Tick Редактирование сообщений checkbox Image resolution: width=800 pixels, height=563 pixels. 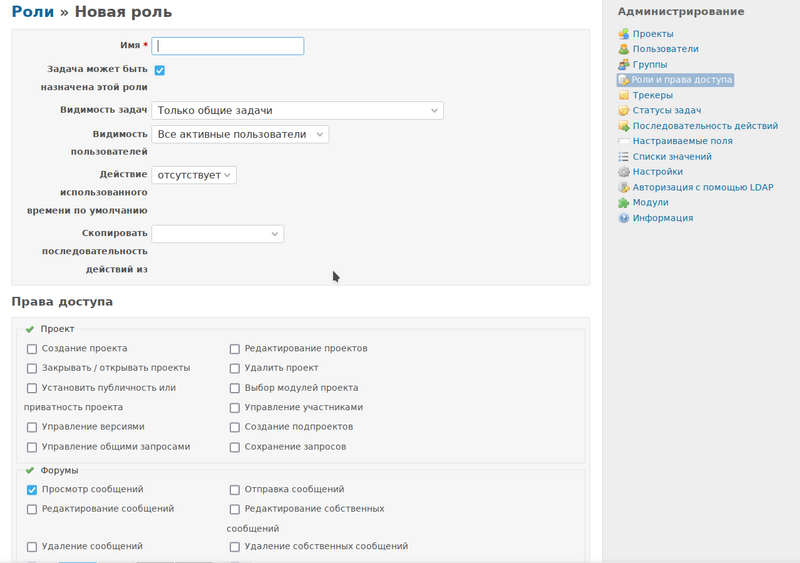[32, 509]
